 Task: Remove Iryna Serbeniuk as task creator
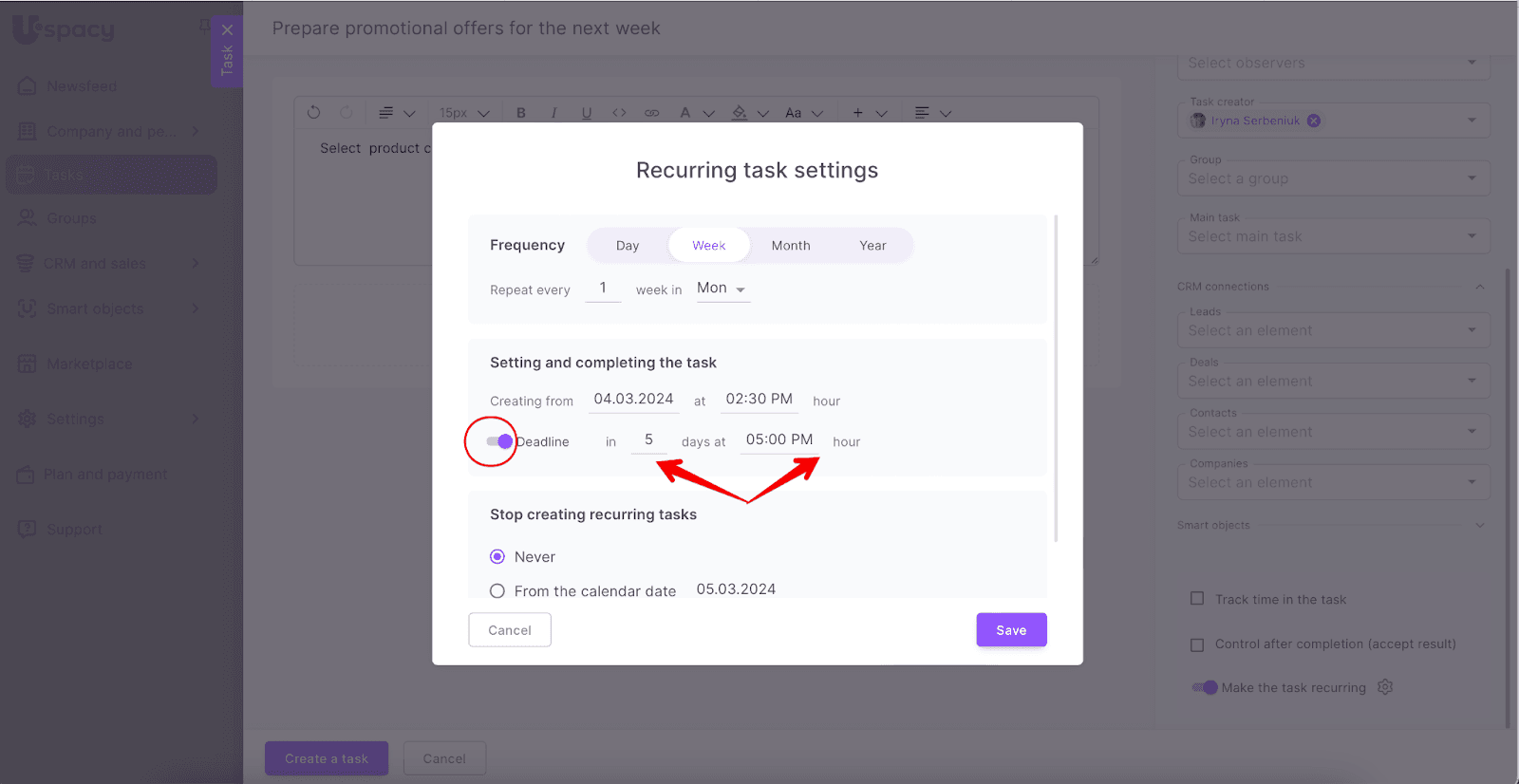coord(1314,121)
